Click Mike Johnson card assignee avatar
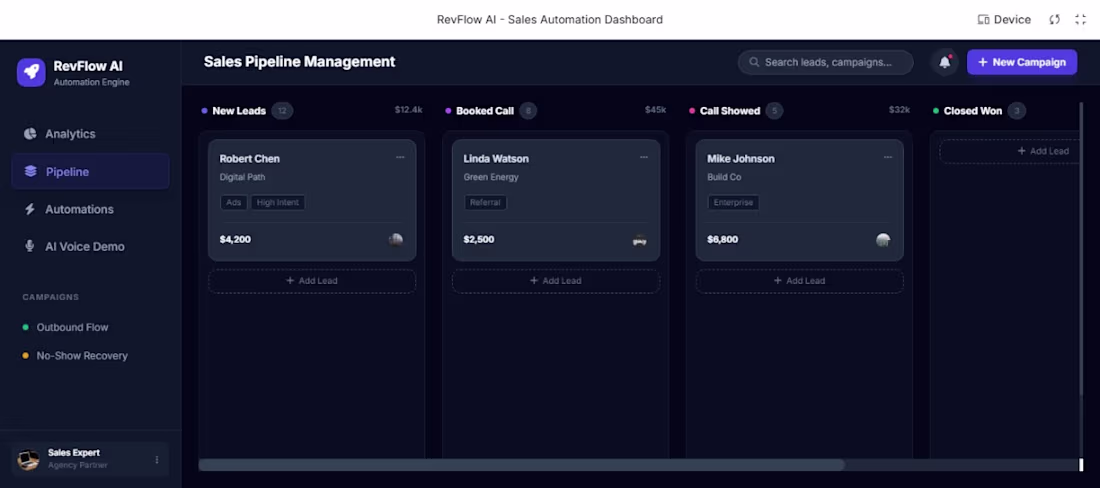This screenshot has height=488, width=1100. pyautogui.click(x=883, y=240)
